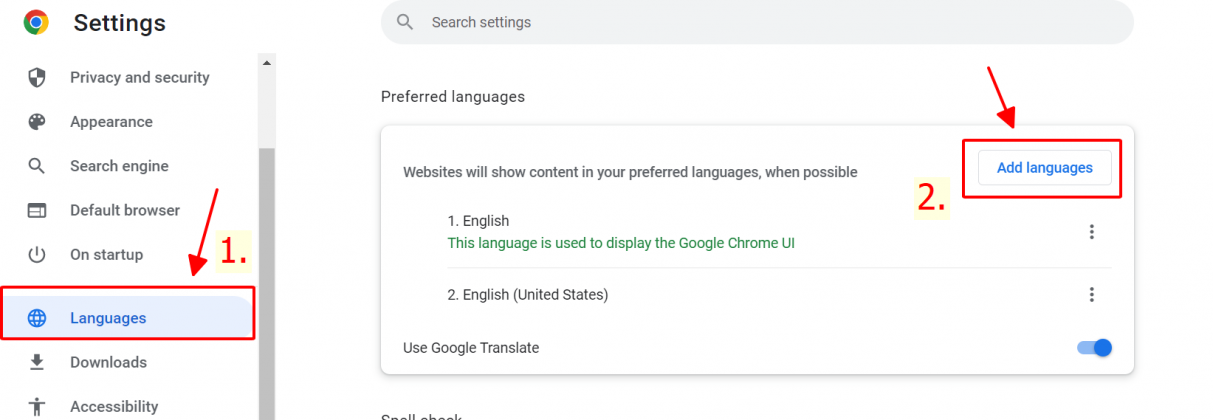Open more actions menu for English

tap(1091, 232)
